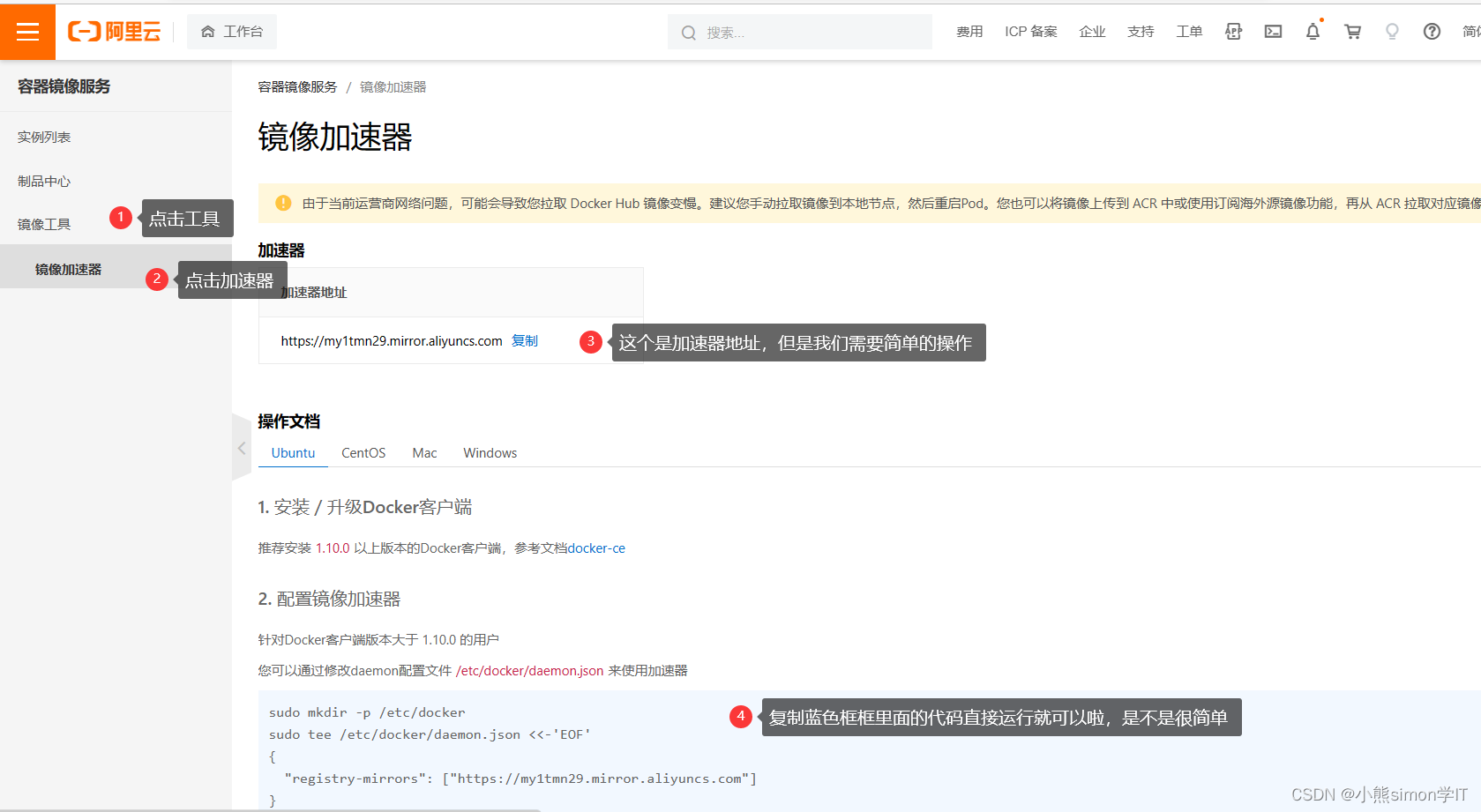Open the hamburger main menu
This screenshot has width=1481, height=812.
click(x=27, y=32)
